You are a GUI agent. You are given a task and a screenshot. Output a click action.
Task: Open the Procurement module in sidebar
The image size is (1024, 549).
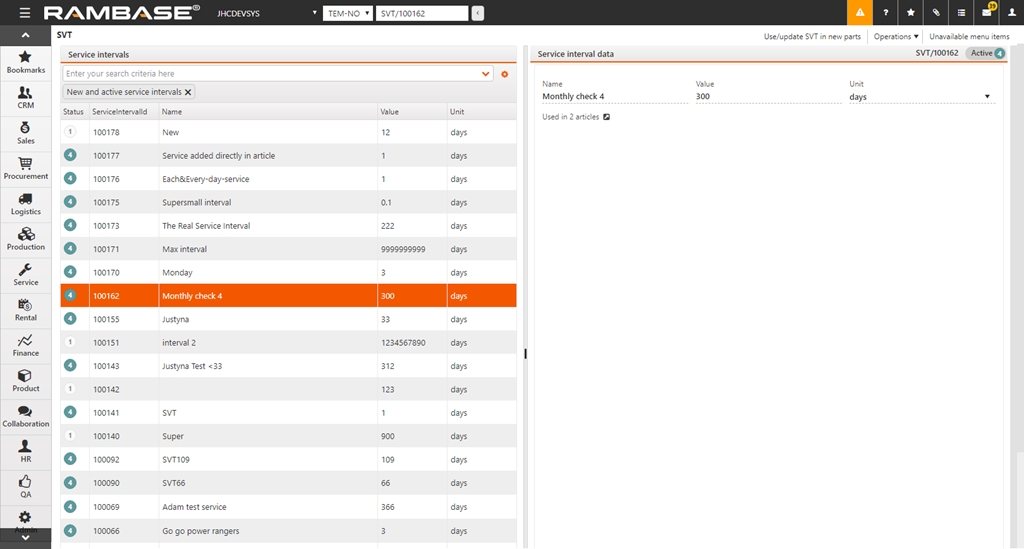tap(26, 167)
